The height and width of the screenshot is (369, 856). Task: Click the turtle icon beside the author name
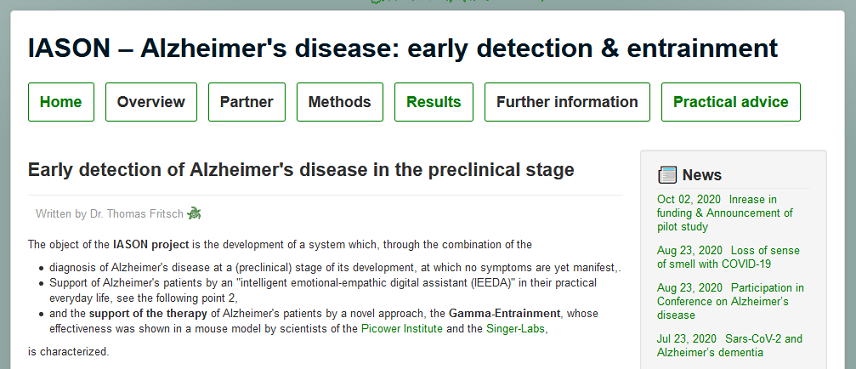click(194, 213)
